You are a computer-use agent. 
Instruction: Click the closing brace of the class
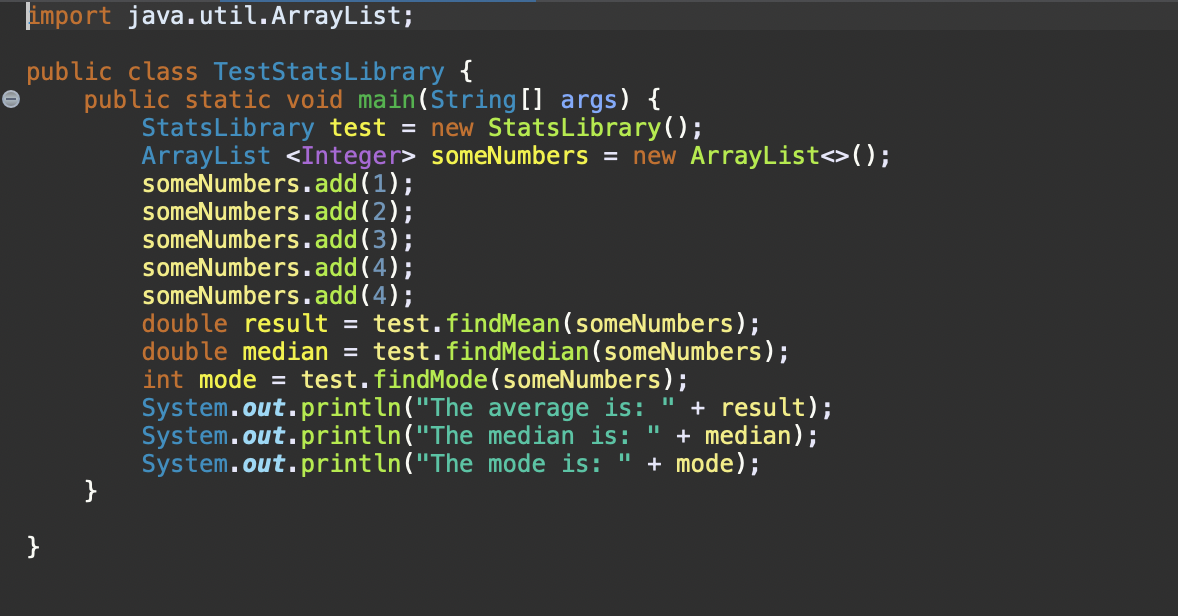point(33,547)
